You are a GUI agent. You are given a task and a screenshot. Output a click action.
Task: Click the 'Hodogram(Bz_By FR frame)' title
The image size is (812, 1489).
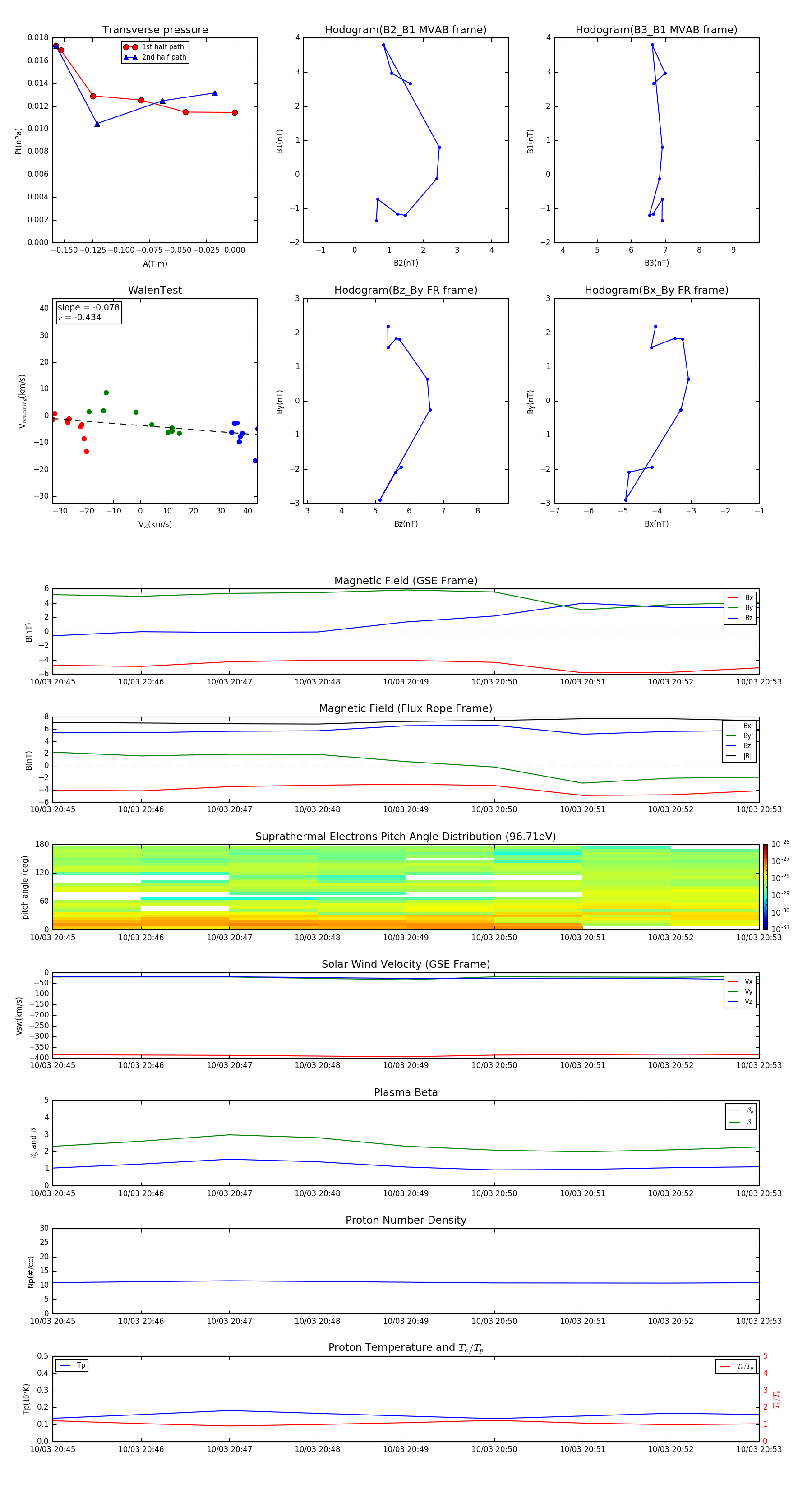[x=406, y=290]
